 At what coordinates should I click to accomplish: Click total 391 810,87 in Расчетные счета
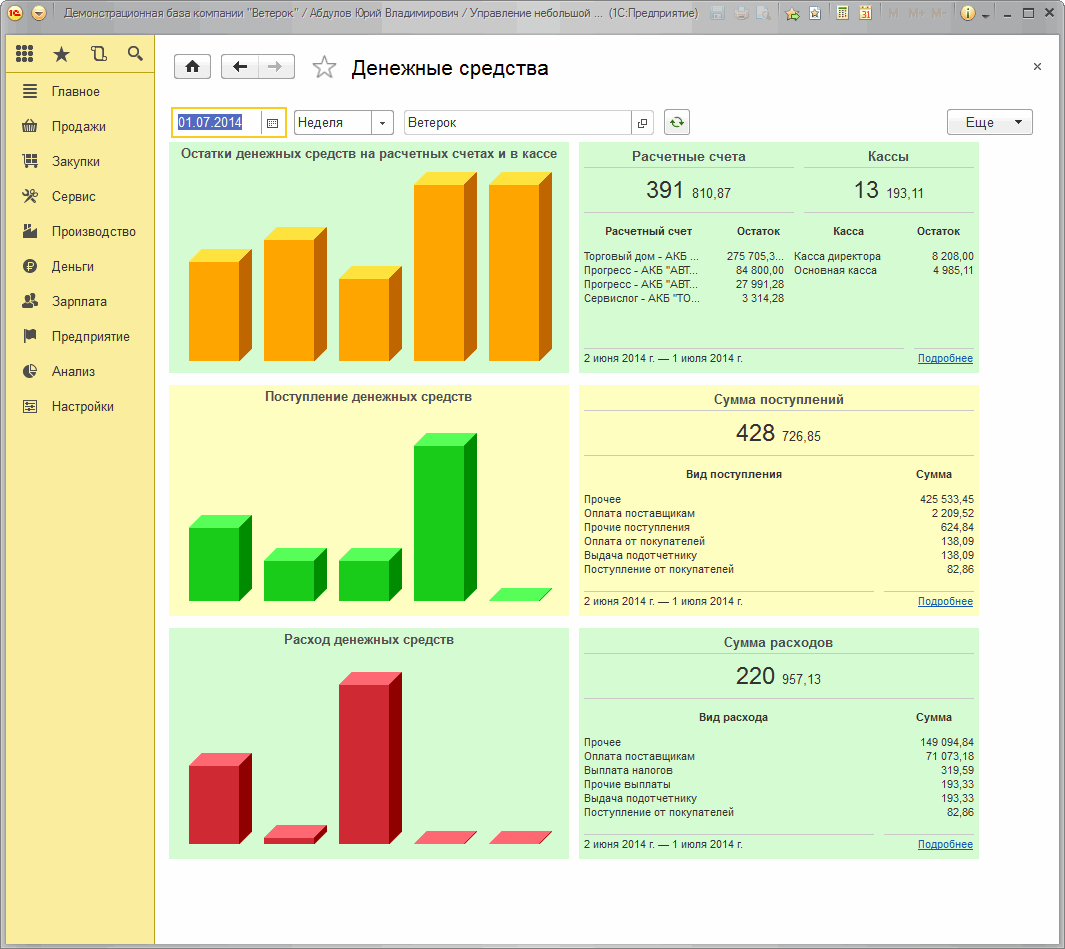pyautogui.click(x=688, y=191)
